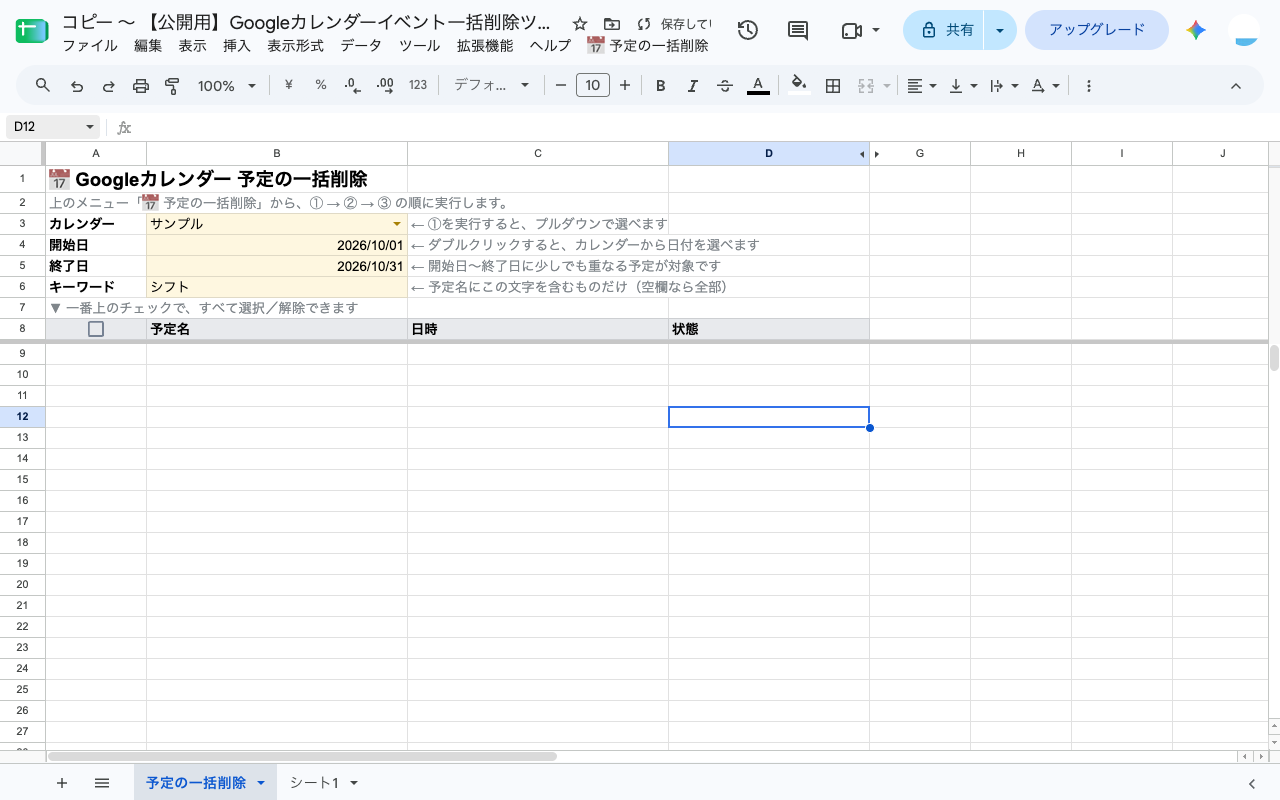The width and height of the screenshot is (1280, 800).
Task: Click the font size input field
Action: pos(593,86)
